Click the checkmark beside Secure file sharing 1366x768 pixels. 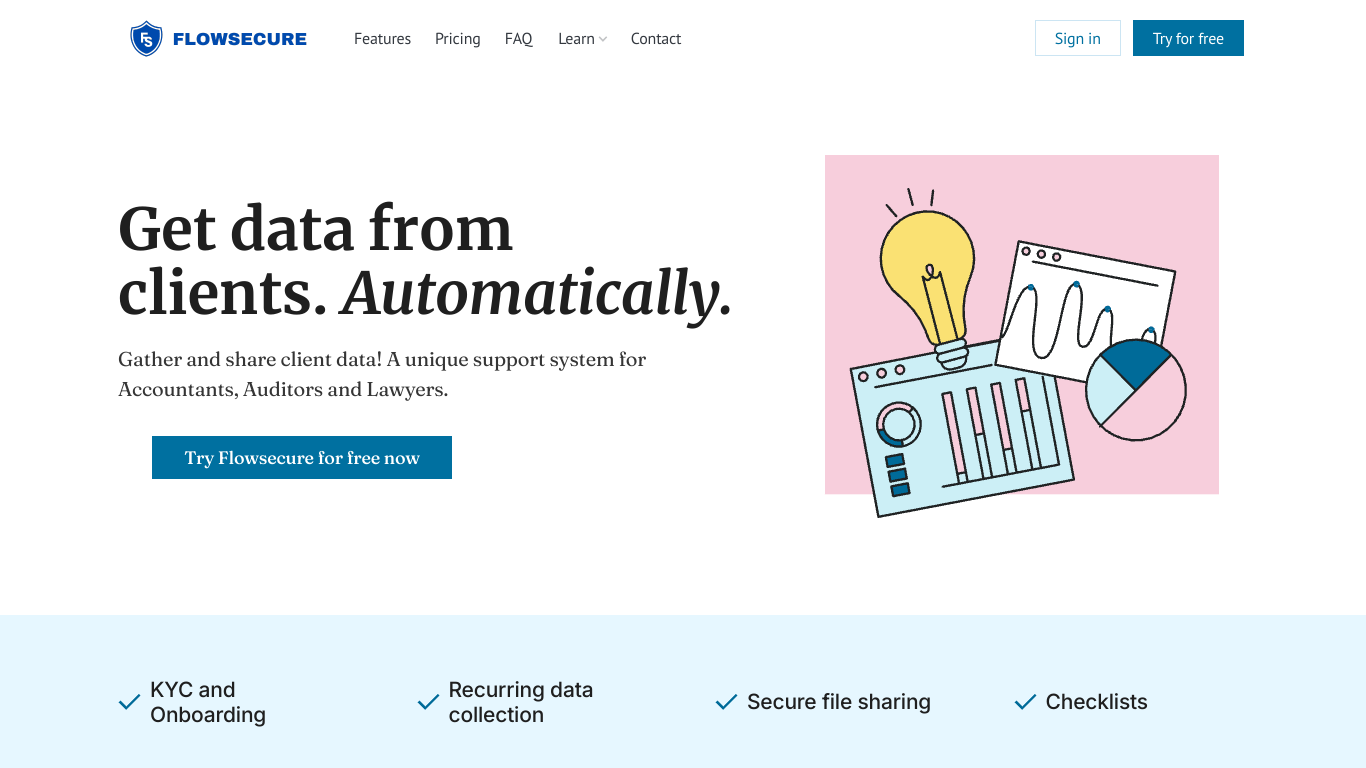(726, 702)
